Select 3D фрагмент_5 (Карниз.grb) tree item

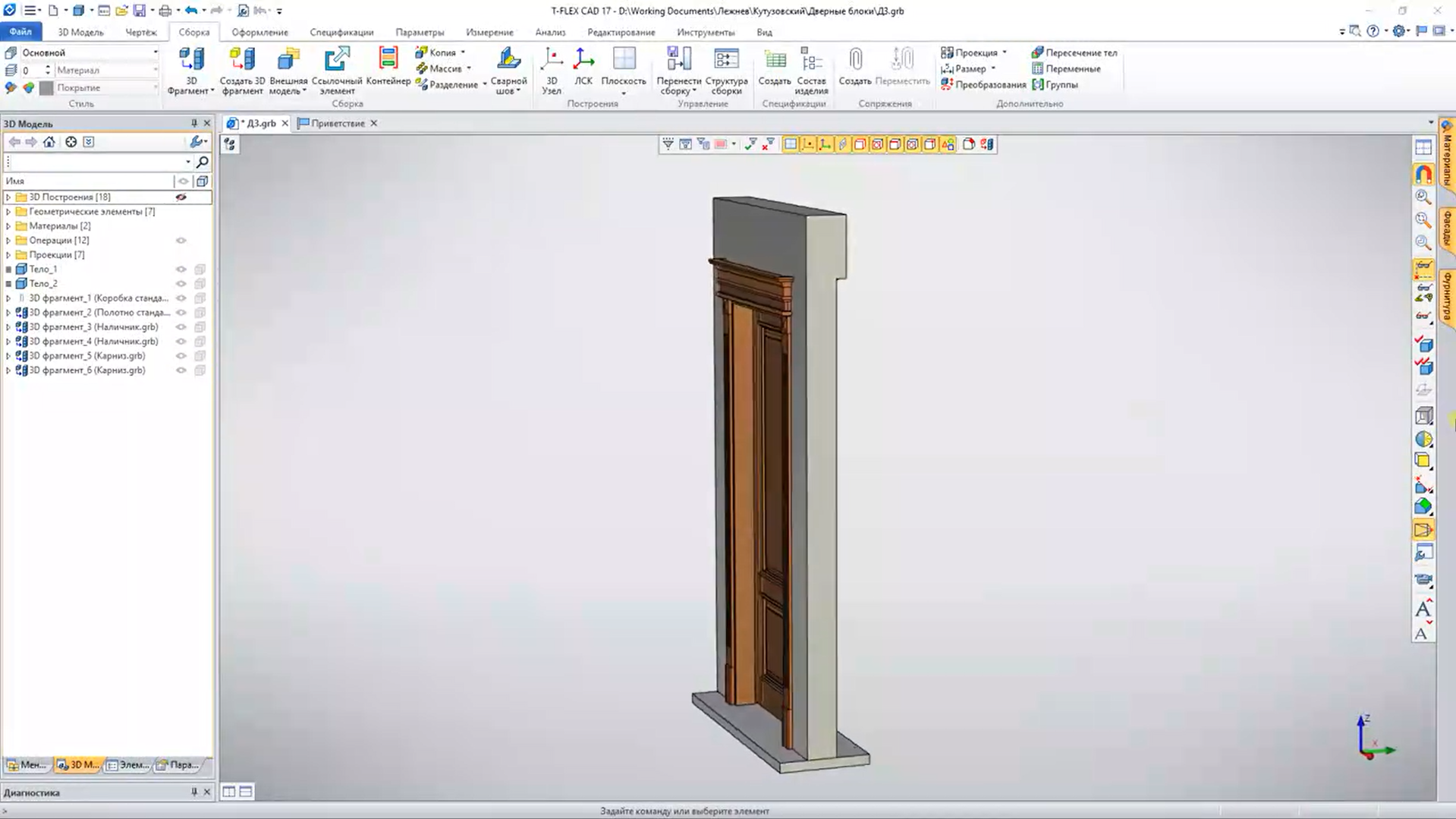[86, 356]
